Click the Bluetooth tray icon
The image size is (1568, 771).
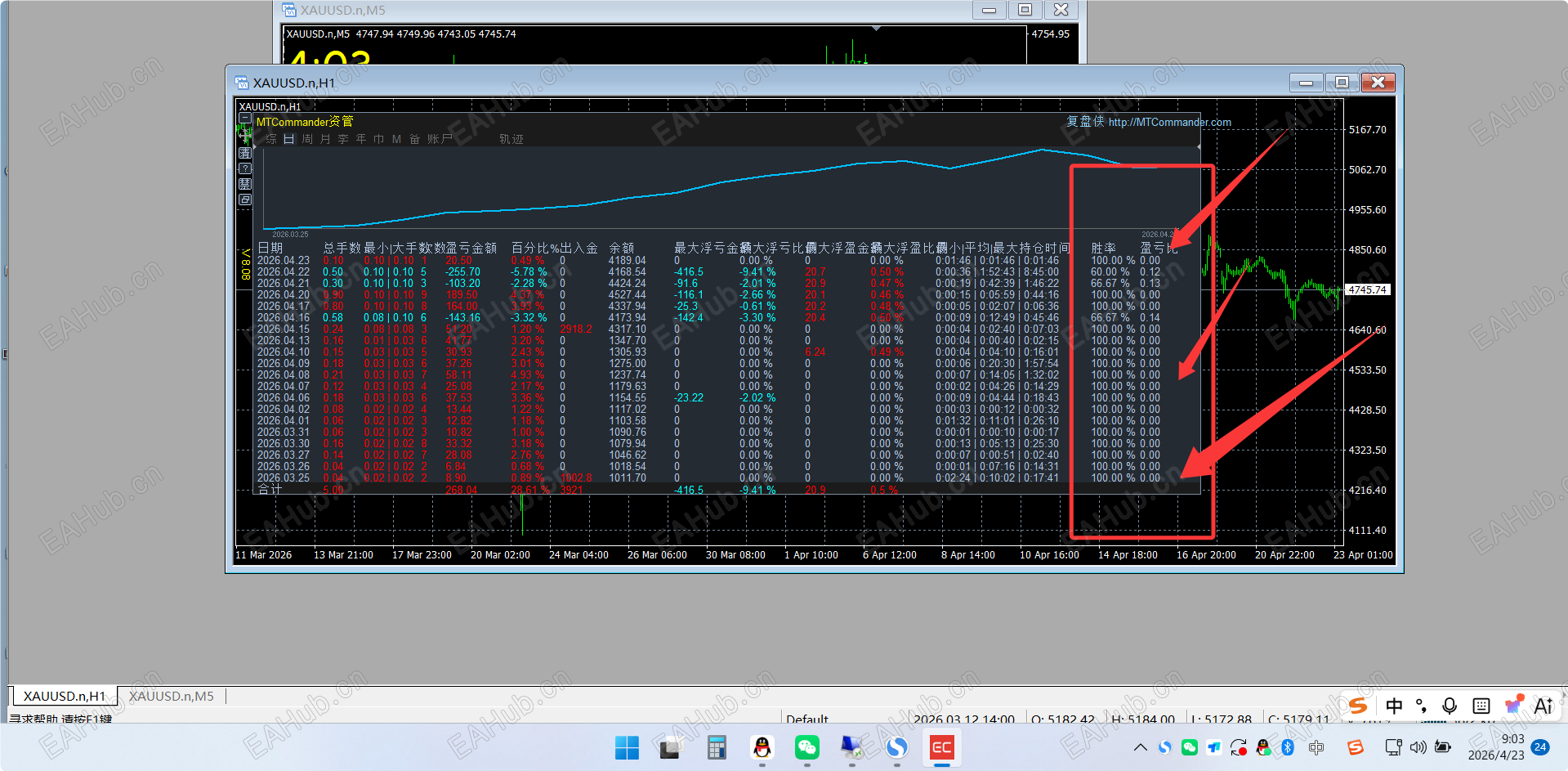[1288, 747]
